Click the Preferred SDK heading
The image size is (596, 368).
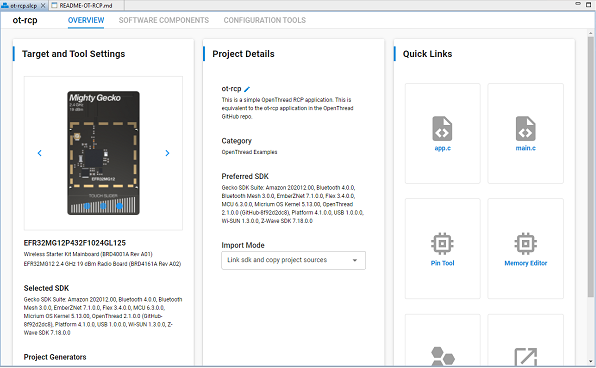(245, 176)
